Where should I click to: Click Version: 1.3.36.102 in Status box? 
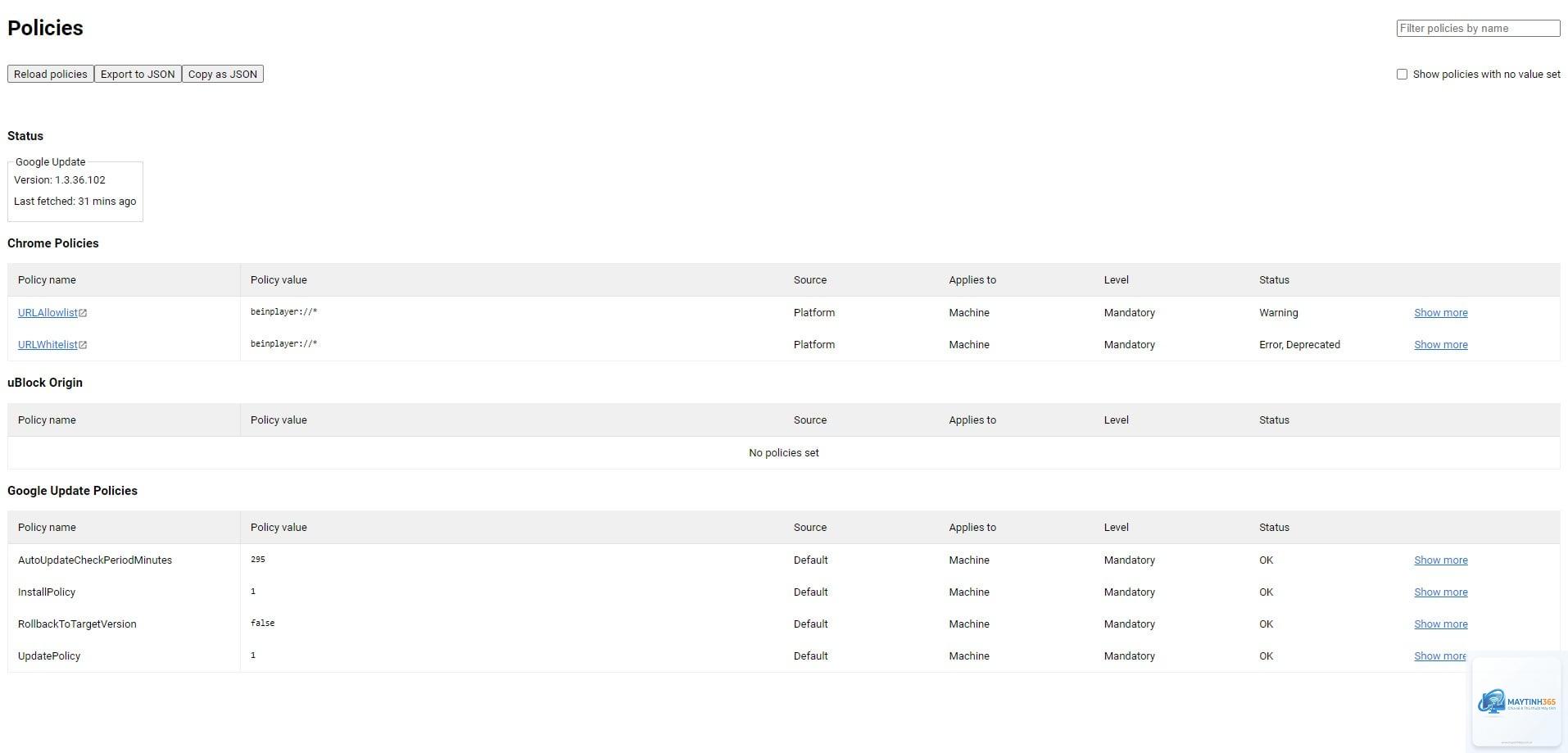[x=60, y=180]
